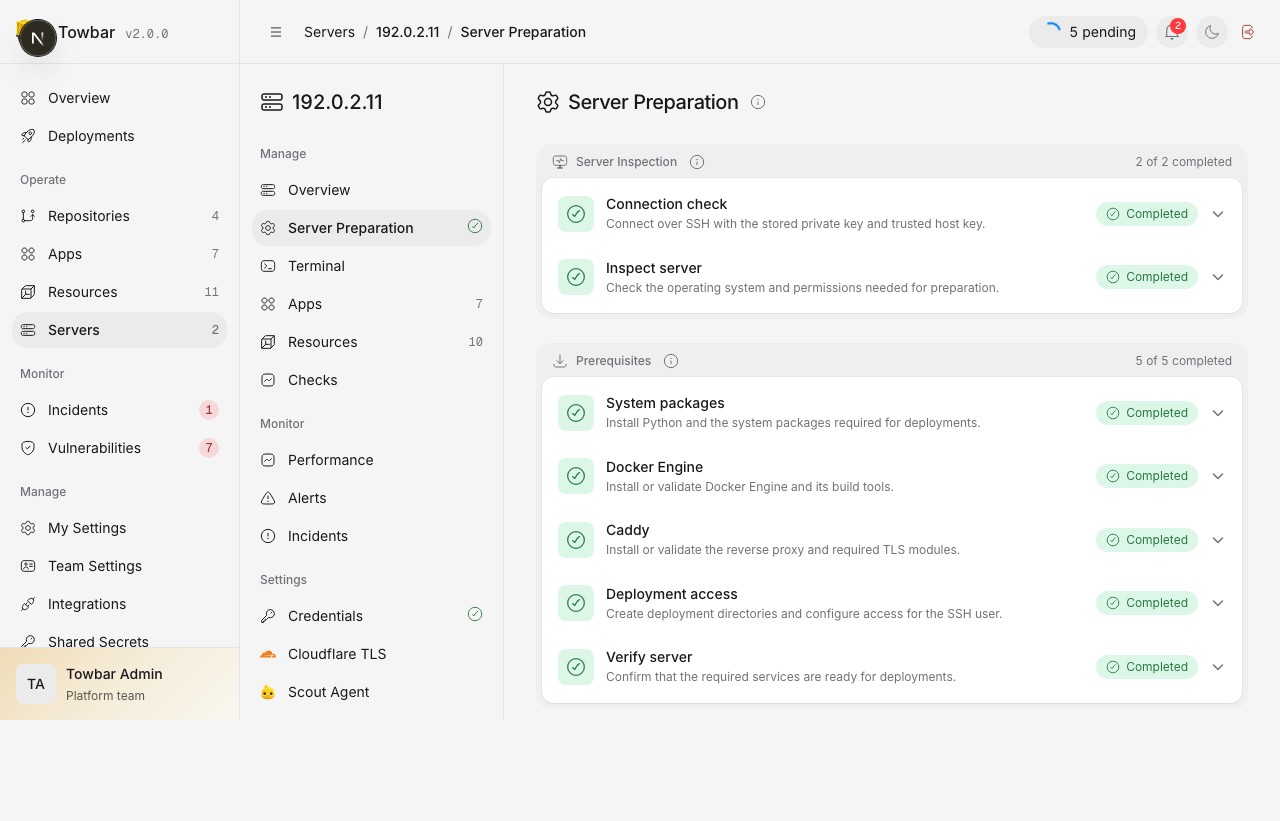Image resolution: width=1280 pixels, height=821 pixels.
Task: Open Scout Agent settings
Action: pyautogui.click(x=371, y=692)
